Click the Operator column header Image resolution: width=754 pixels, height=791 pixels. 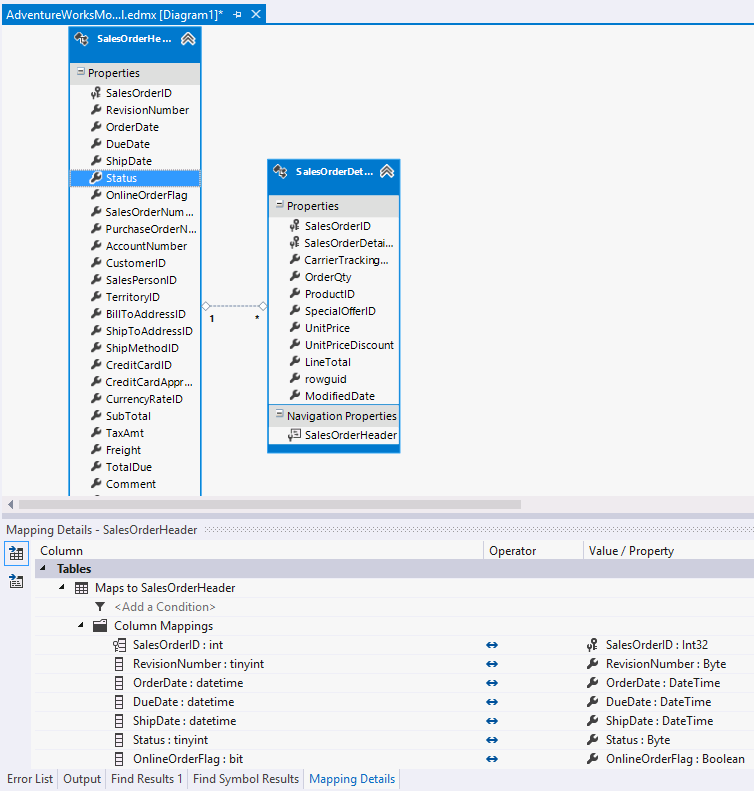(512, 551)
